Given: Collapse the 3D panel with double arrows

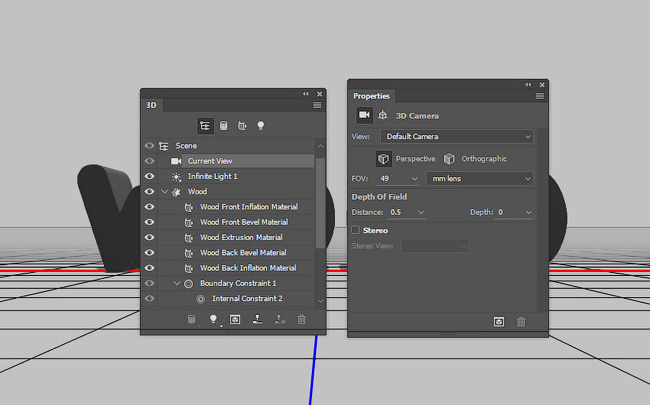Looking at the screenshot, I should click(306, 94).
